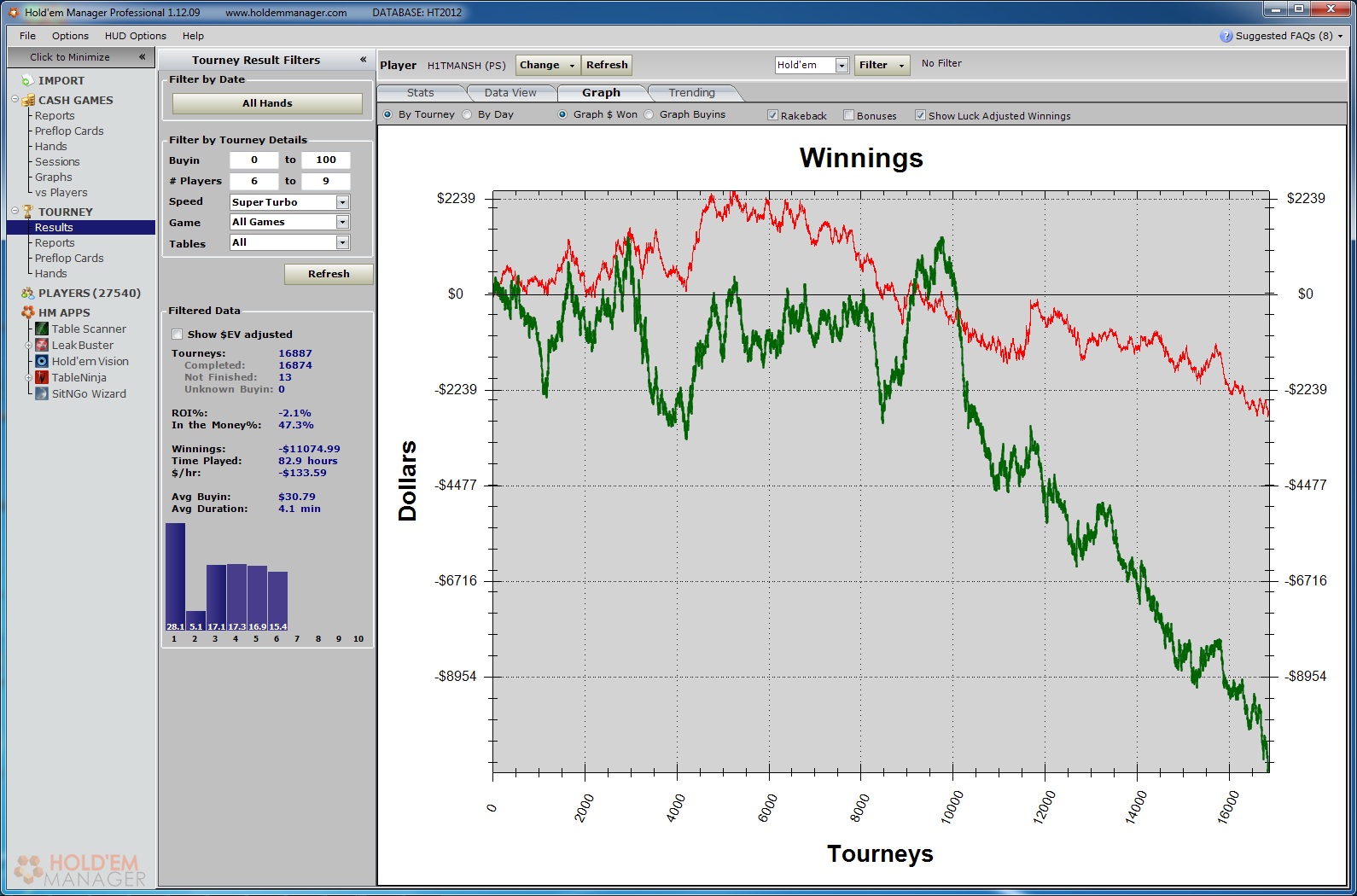Open Leak Buster app icon
The width and height of the screenshot is (1357, 896).
point(42,345)
